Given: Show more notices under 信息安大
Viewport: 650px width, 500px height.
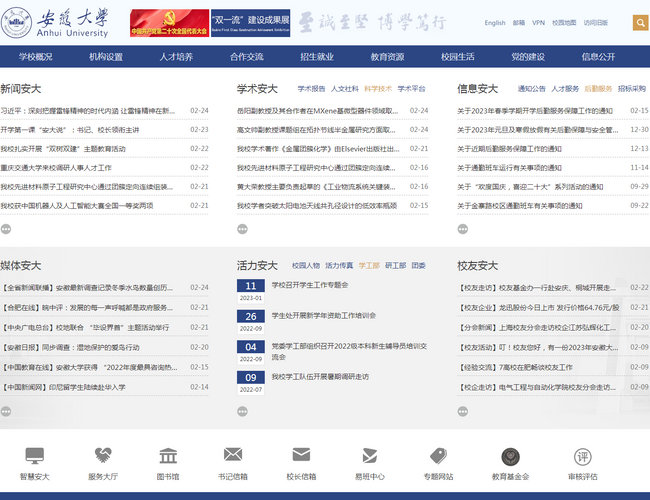Looking at the screenshot, I should 462,229.
